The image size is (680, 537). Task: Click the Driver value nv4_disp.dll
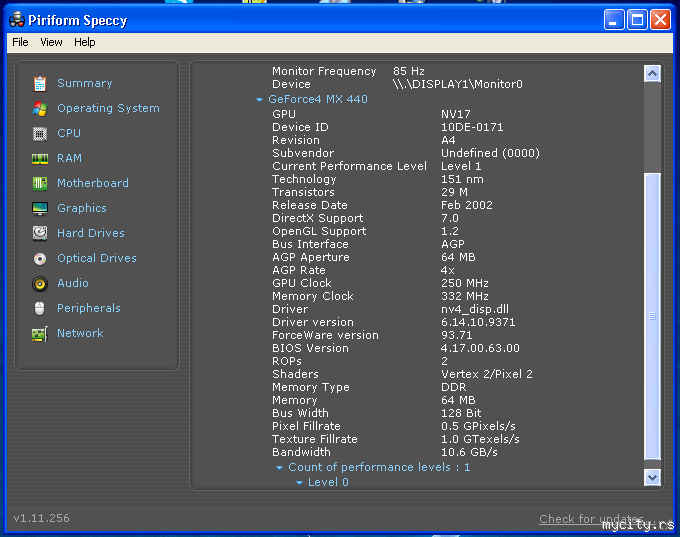click(x=475, y=309)
